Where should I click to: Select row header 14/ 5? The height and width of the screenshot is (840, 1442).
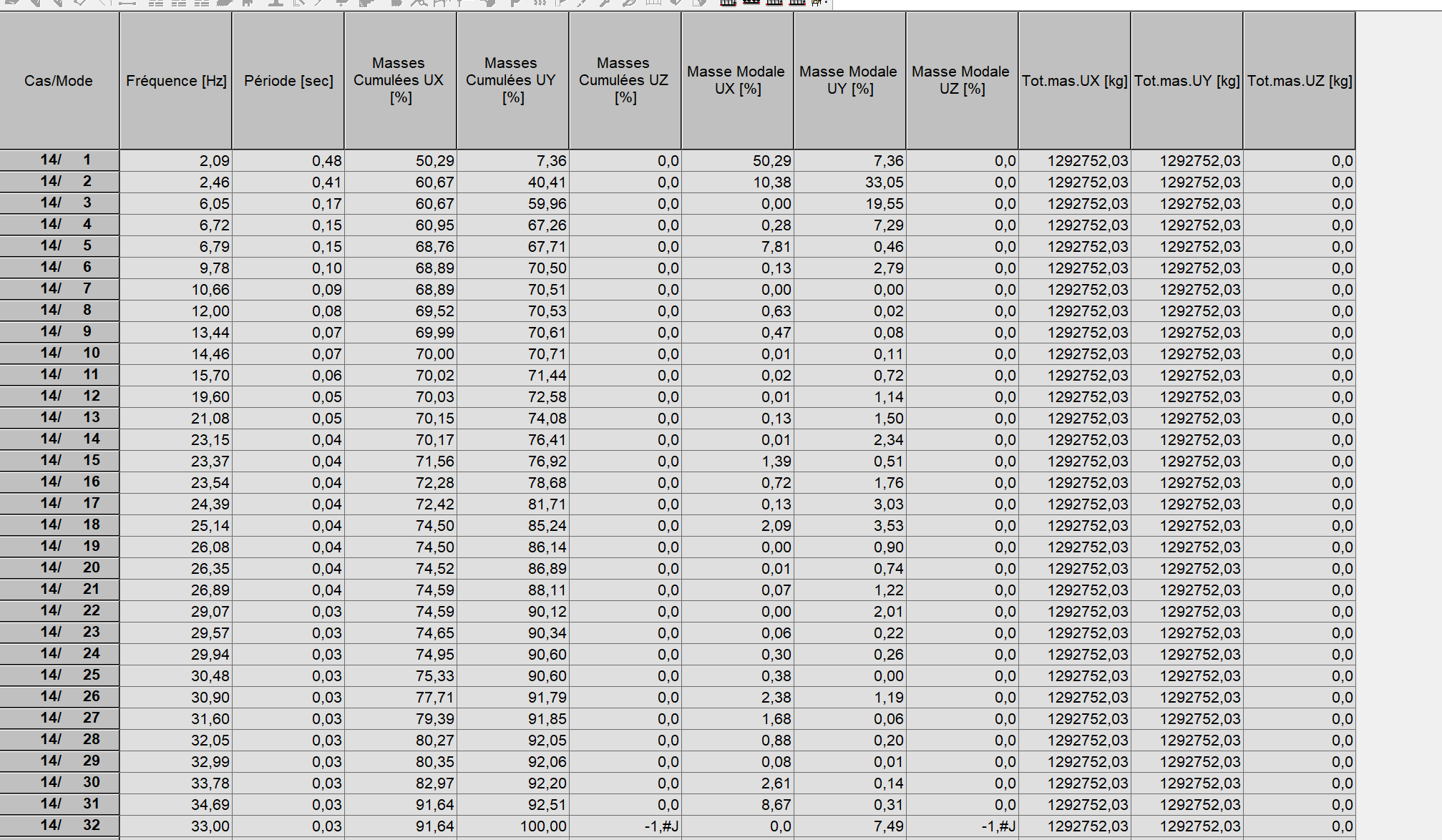[59, 246]
